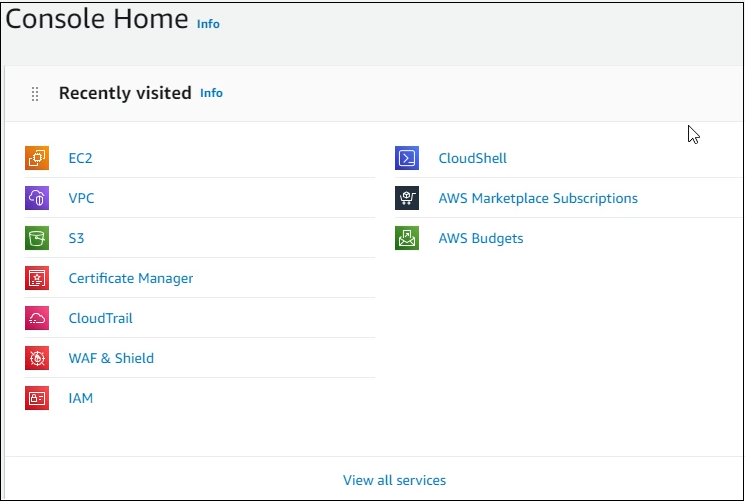
Task: Open the EC2 service link
Action: coord(80,158)
